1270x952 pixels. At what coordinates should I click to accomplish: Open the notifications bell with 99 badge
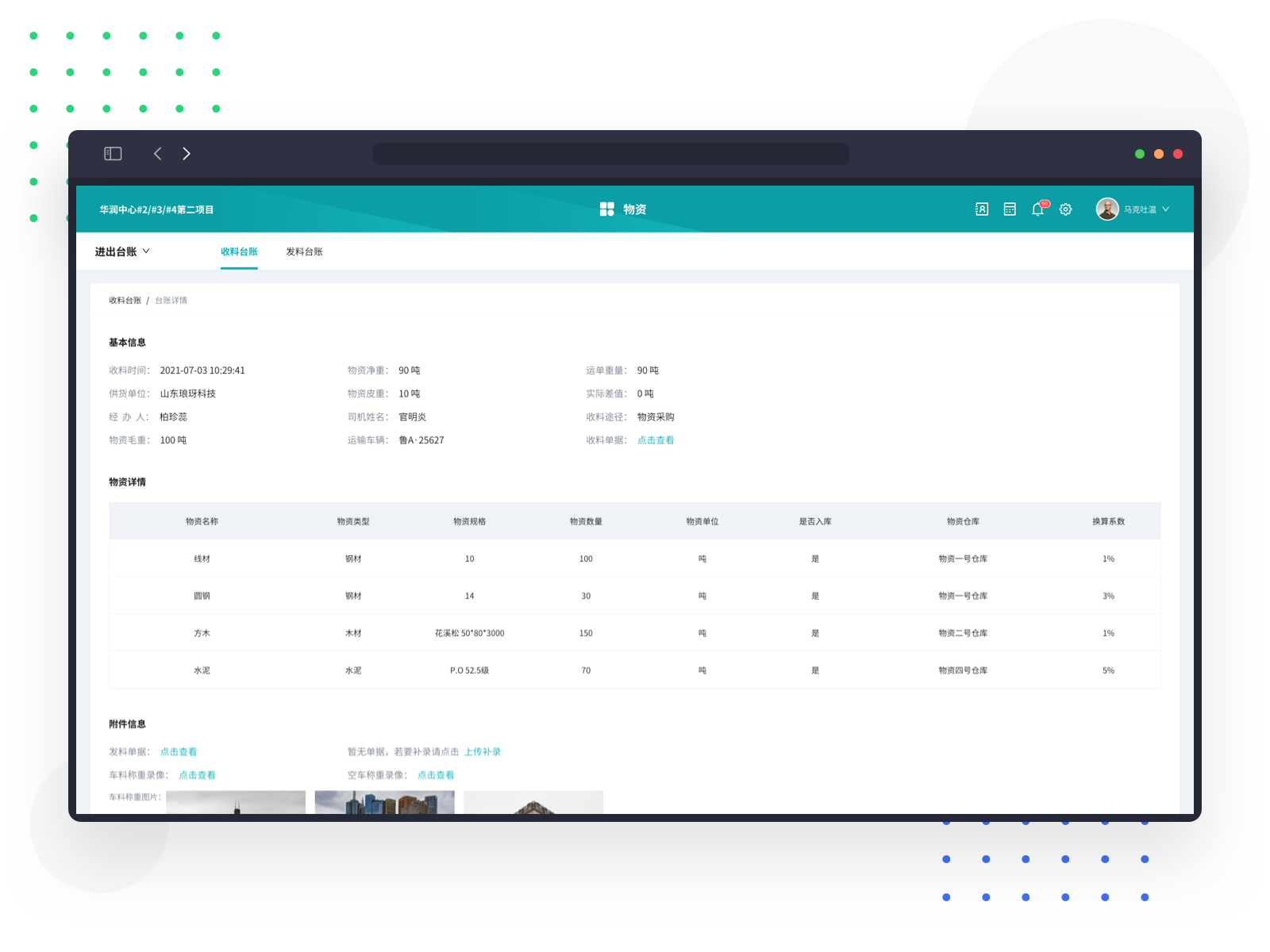1037,209
